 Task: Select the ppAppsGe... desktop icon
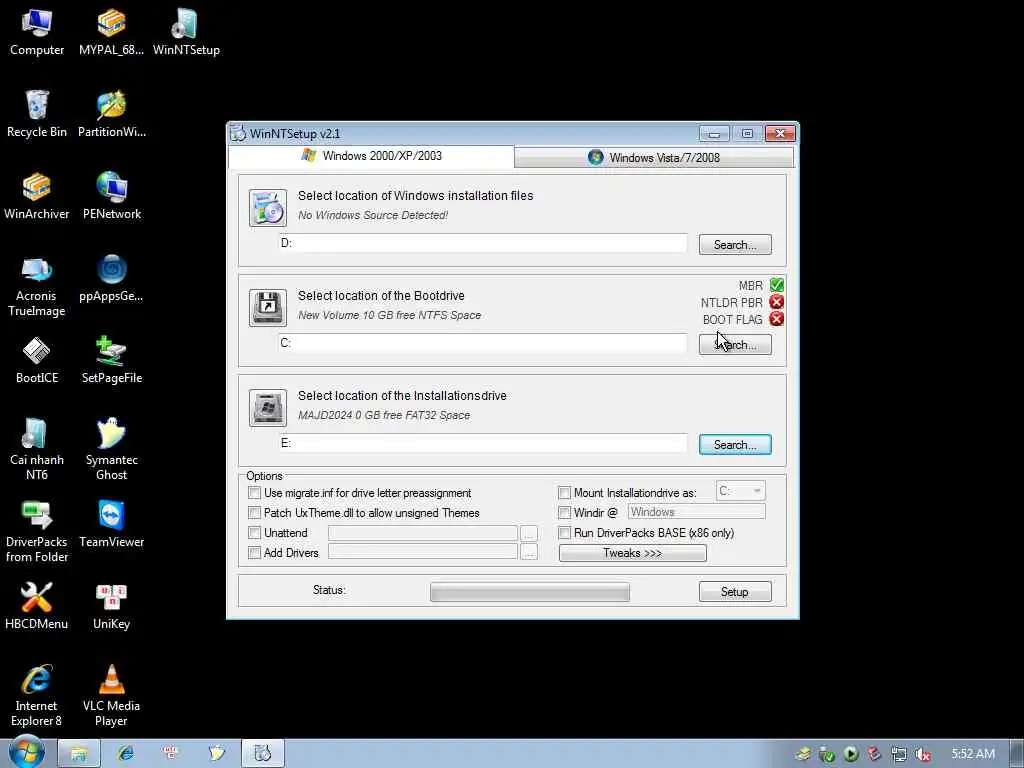[111, 279]
